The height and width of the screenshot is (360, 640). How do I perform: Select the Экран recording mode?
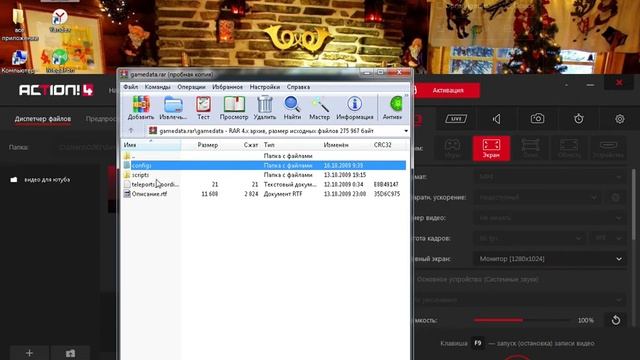pos(491,148)
